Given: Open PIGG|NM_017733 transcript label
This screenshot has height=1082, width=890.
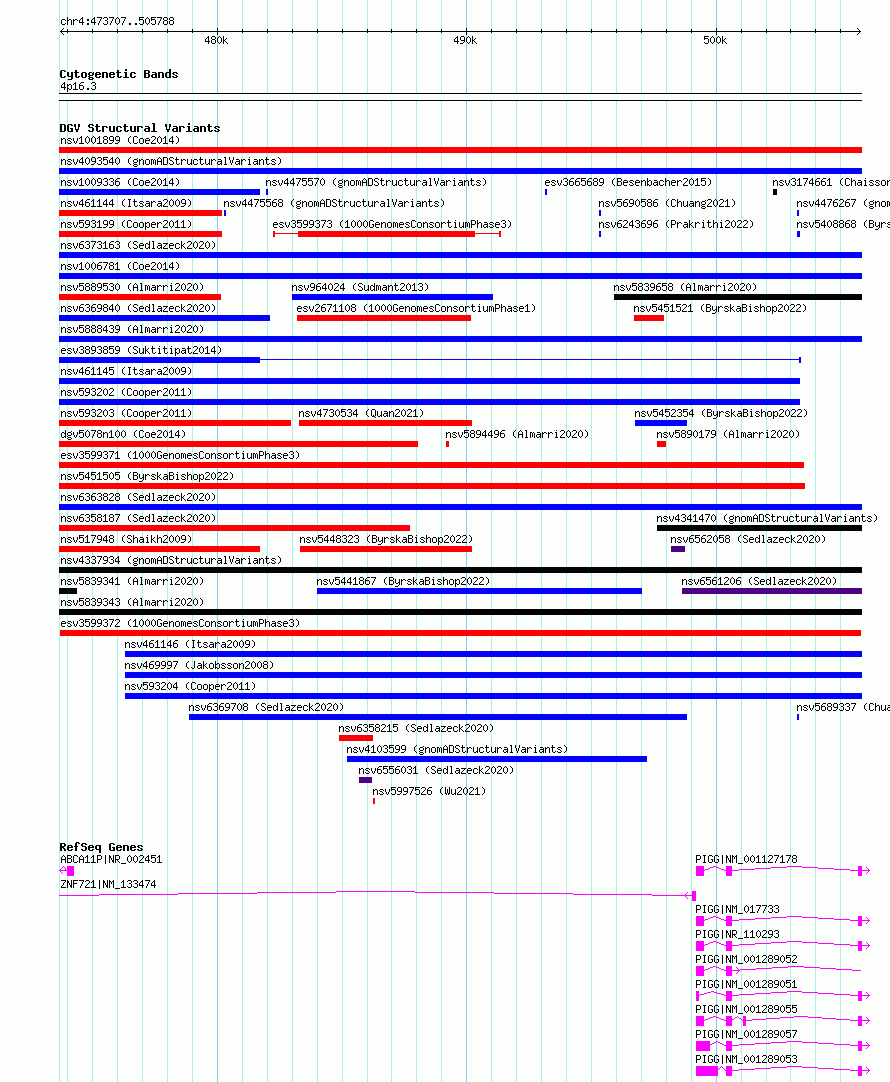Looking at the screenshot, I should click(x=738, y=909).
